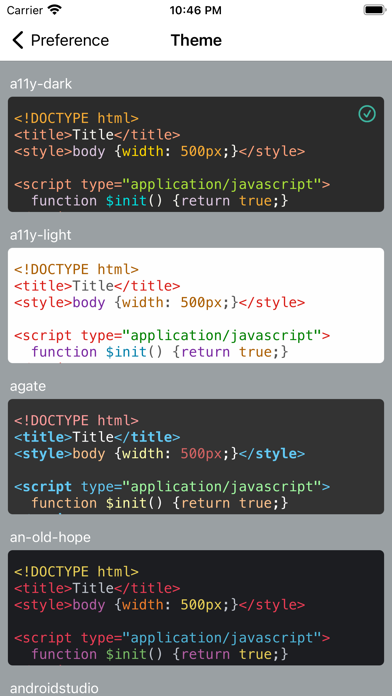Choose the agate theme preview
Viewport: 392px width, 696px height.
[x=196, y=456]
